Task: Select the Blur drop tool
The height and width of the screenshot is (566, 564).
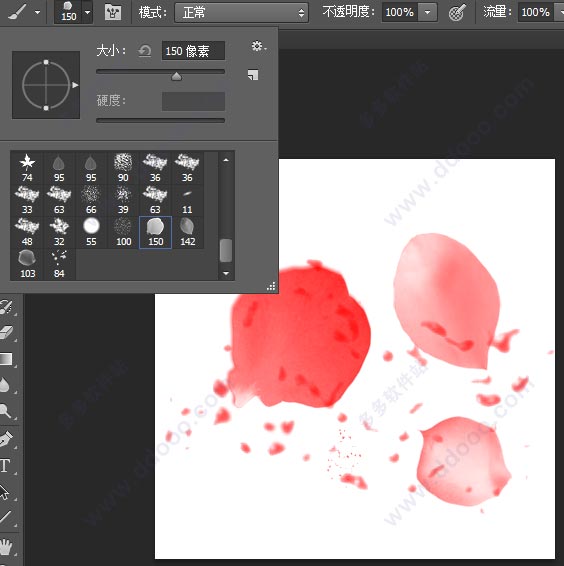Action: (x=5, y=385)
